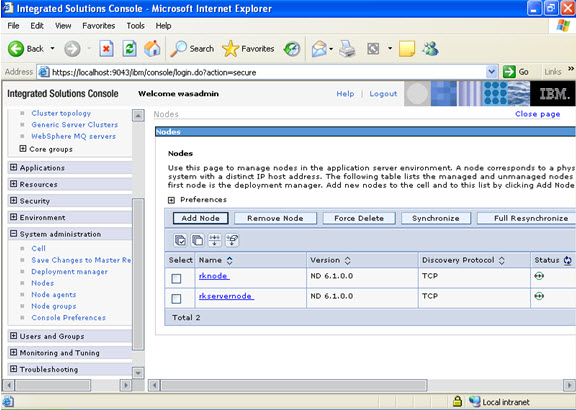Click the clear filter icon
The height and width of the screenshot is (410, 576).
232,240
